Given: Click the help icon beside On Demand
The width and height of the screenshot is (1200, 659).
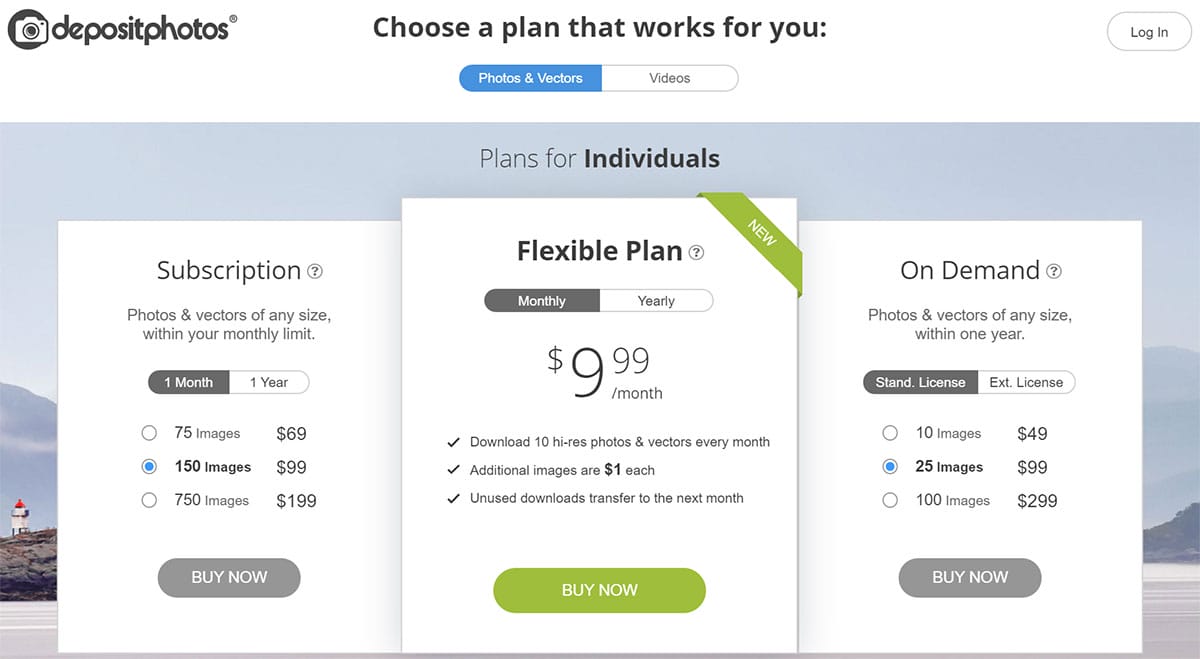Looking at the screenshot, I should click(x=1054, y=271).
